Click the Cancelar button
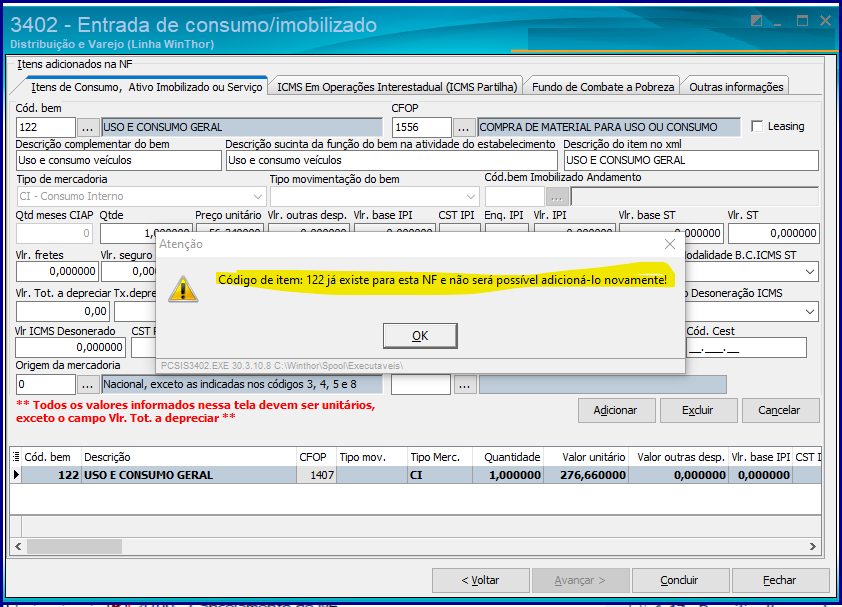The image size is (842, 607). (x=780, y=410)
